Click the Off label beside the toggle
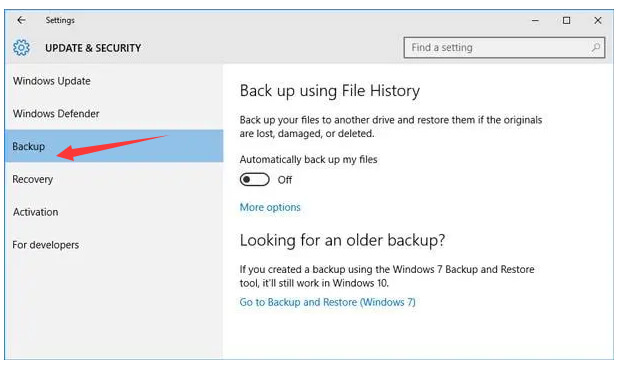This screenshot has width=627, height=365. [x=285, y=180]
